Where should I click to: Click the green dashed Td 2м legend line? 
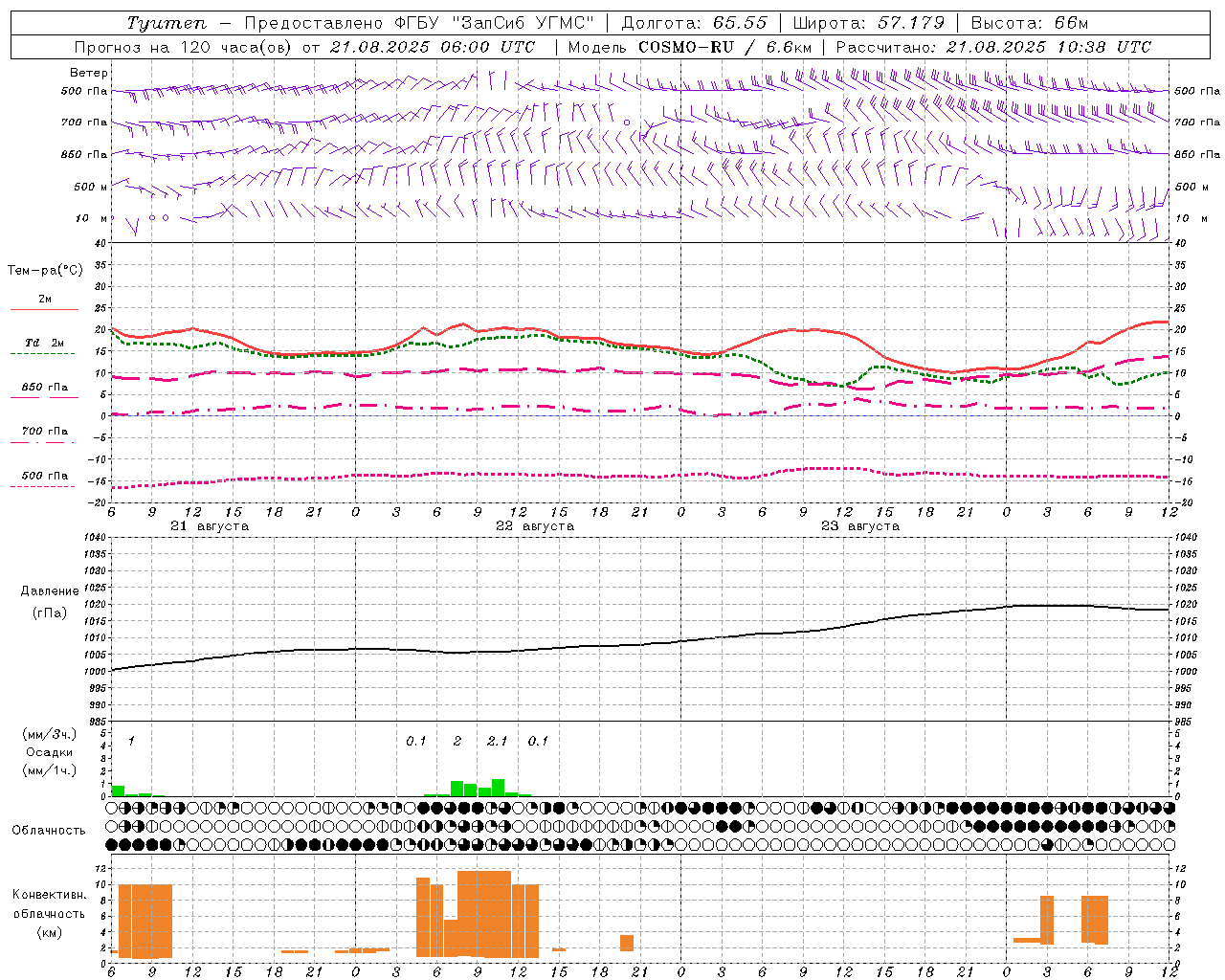(x=42, y=353)
